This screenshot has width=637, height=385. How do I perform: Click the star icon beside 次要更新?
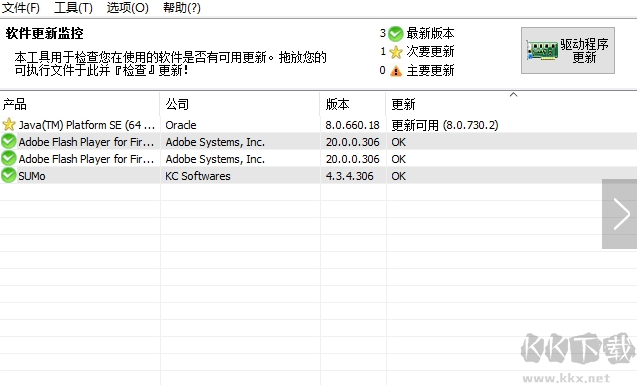click(396, 52)
